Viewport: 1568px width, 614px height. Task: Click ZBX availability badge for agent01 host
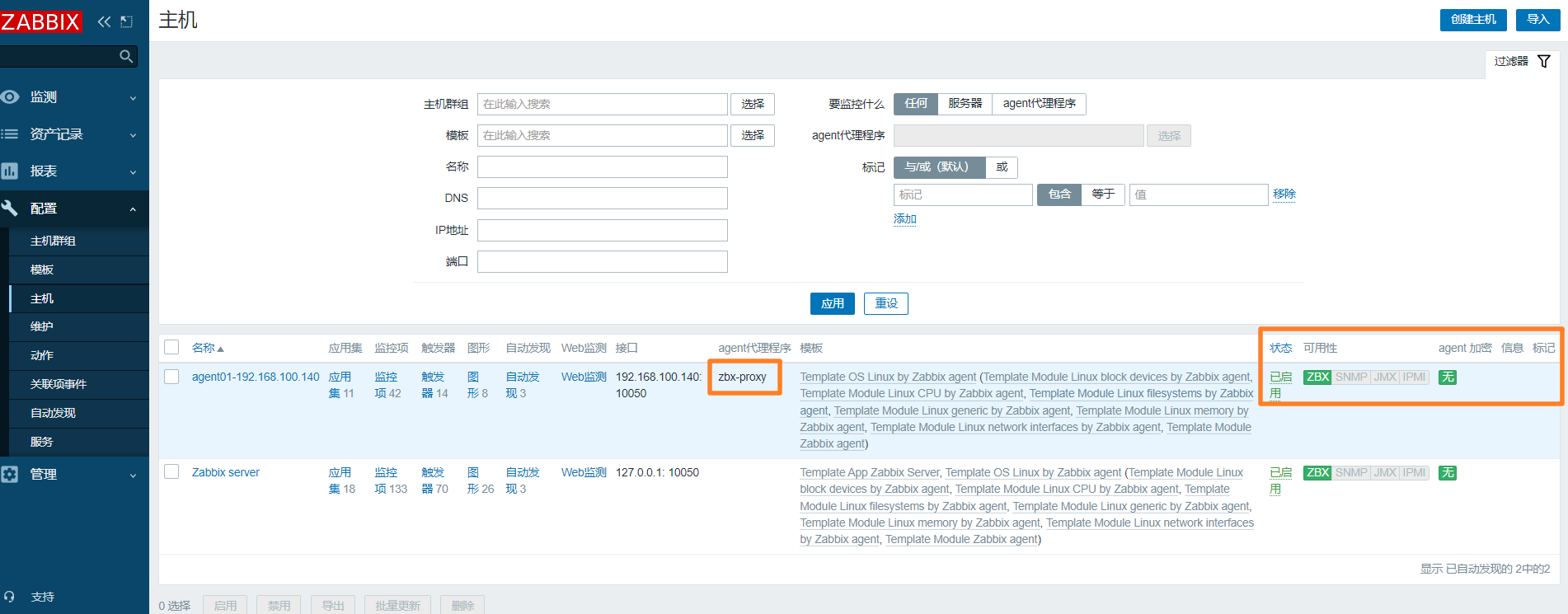[1317, 377]
